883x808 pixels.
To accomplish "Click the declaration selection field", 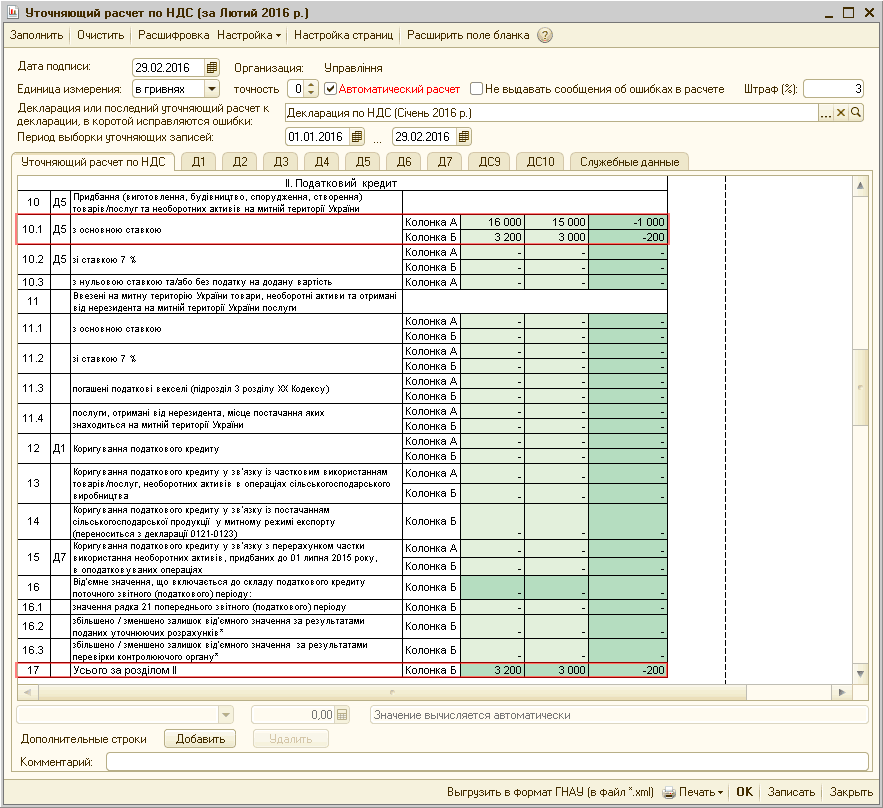I will pos(551,113).
